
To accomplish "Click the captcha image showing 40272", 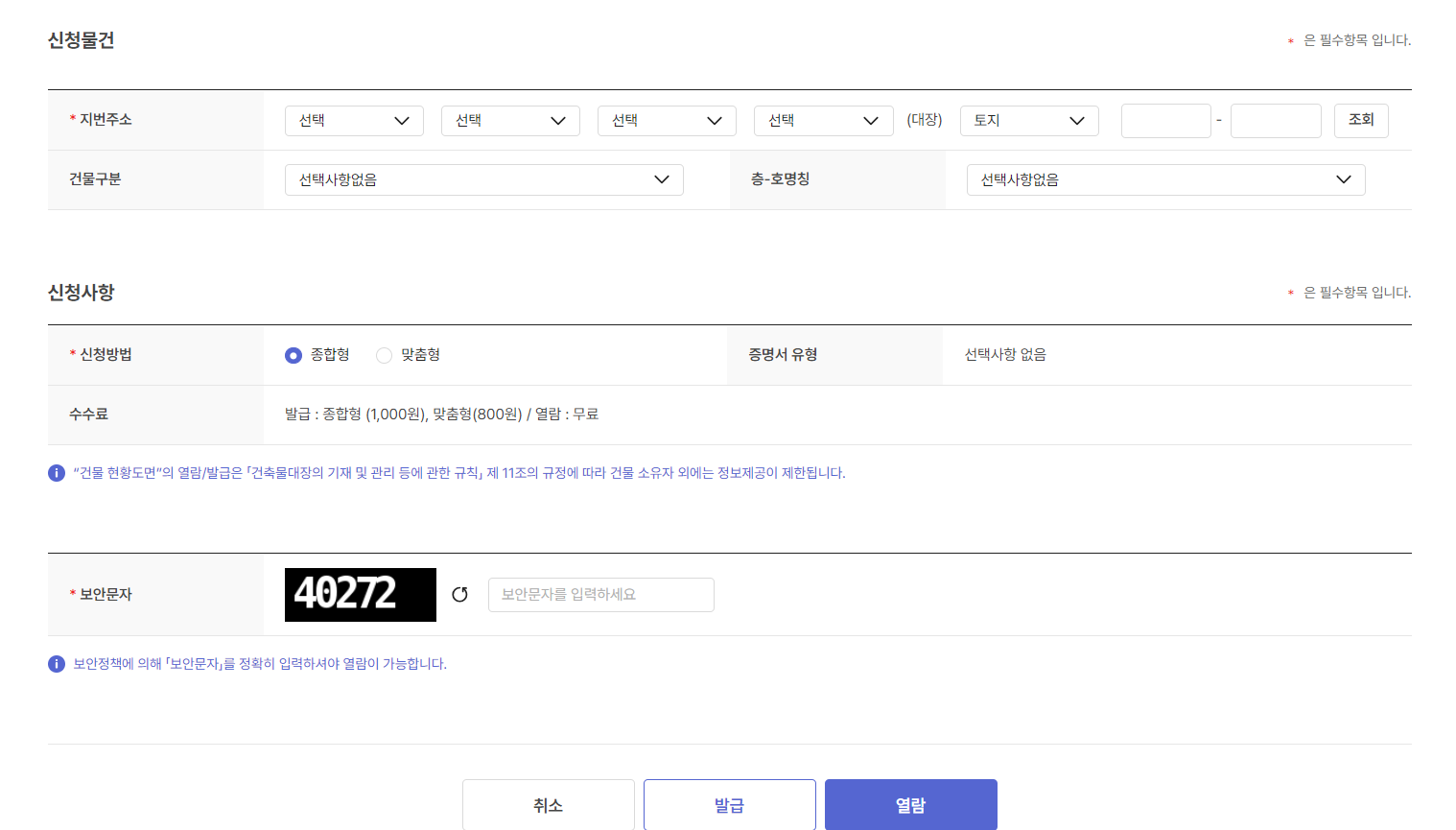I will click(360, 594).
